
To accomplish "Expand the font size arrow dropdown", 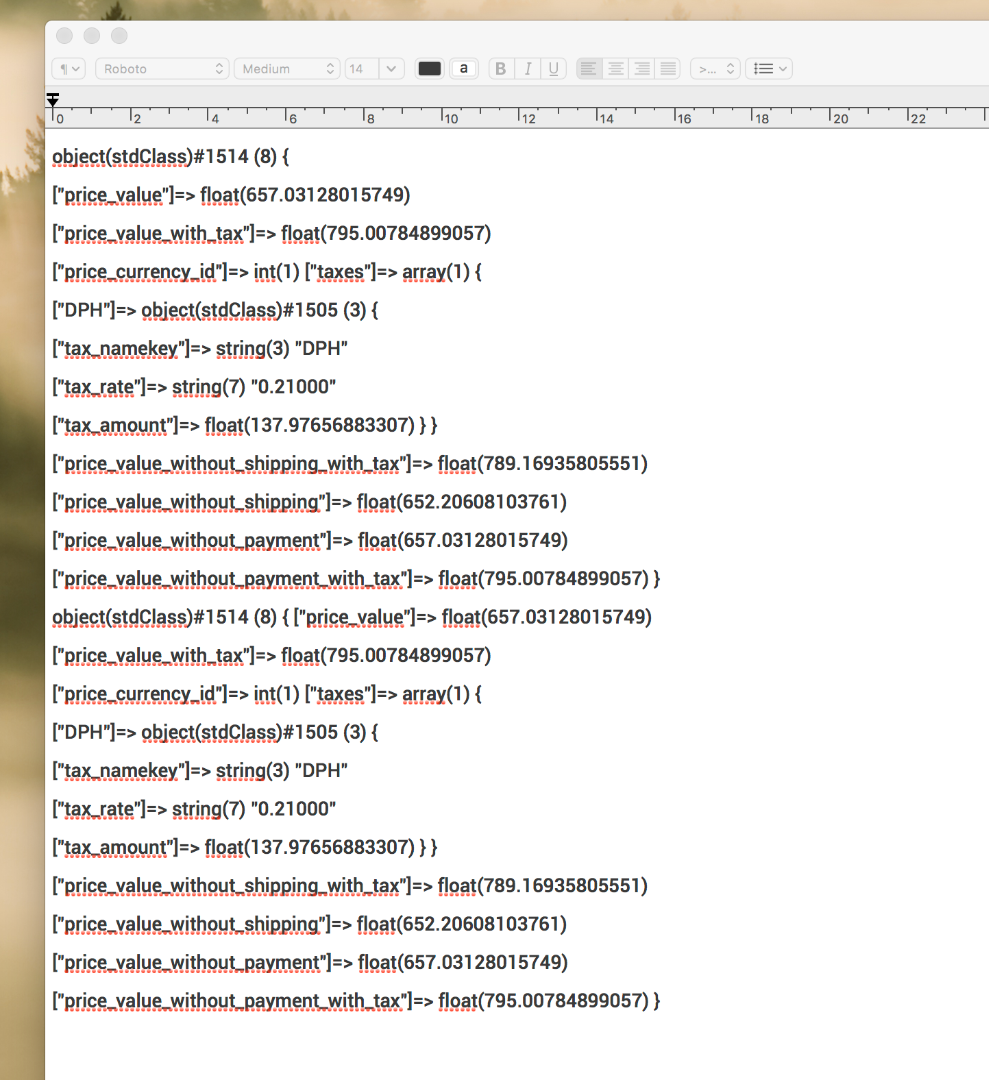I will click(x=391, y=69).
